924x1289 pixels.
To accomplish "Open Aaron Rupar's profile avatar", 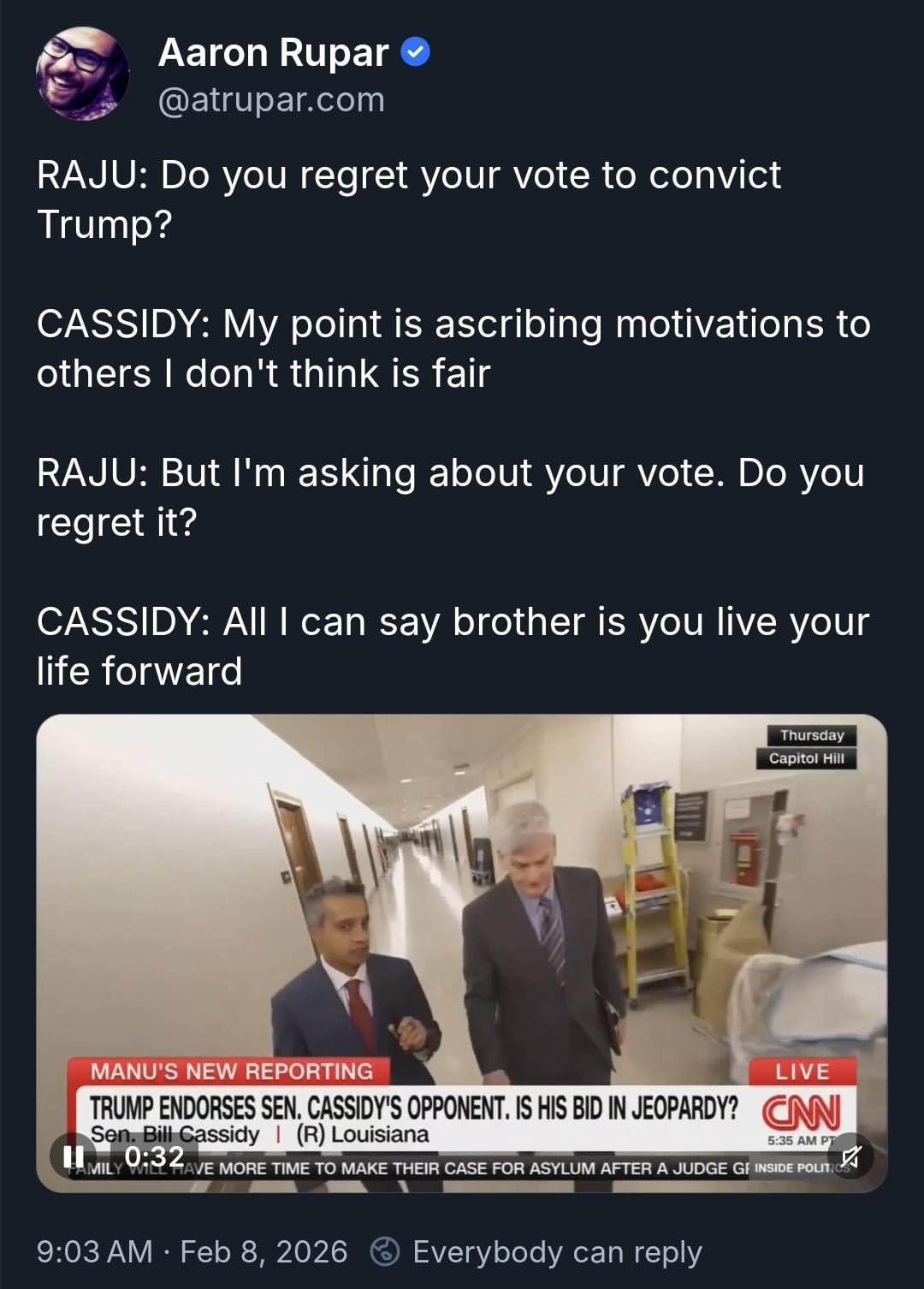I will pyautogui.click(x=82, y=74).
